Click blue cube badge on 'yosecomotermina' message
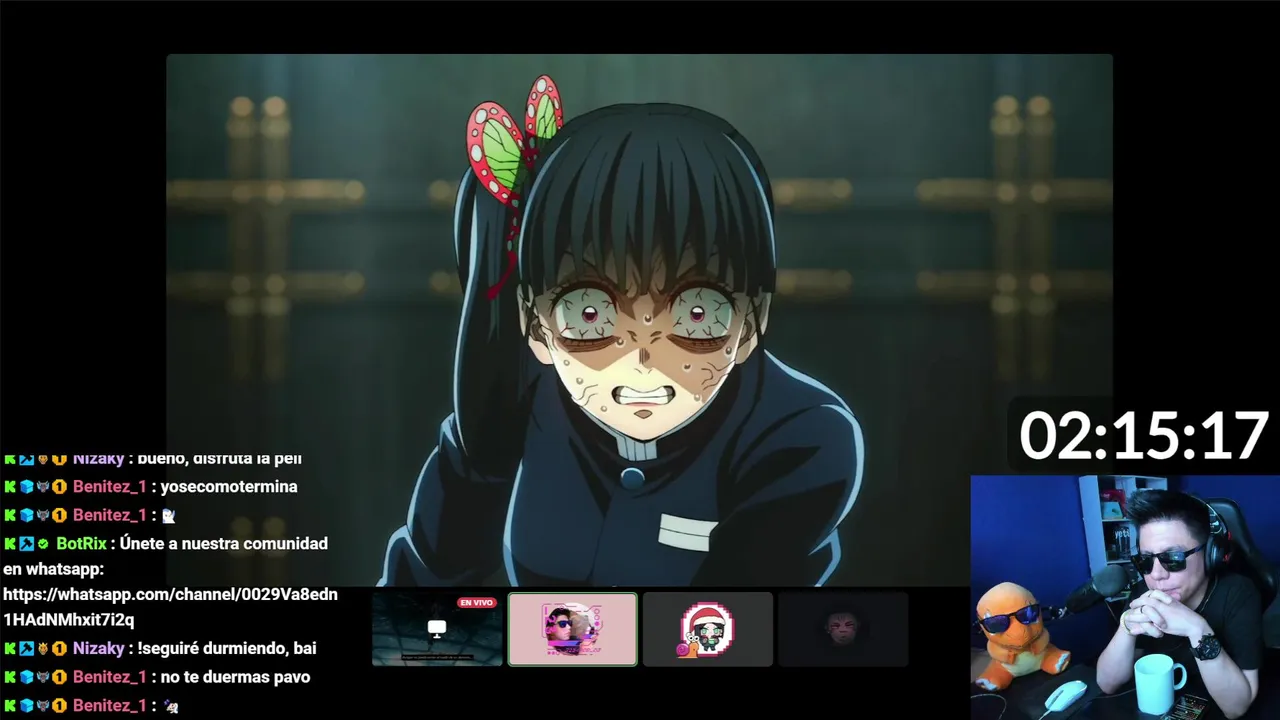The image size is (1280, 720). [27, 487]
